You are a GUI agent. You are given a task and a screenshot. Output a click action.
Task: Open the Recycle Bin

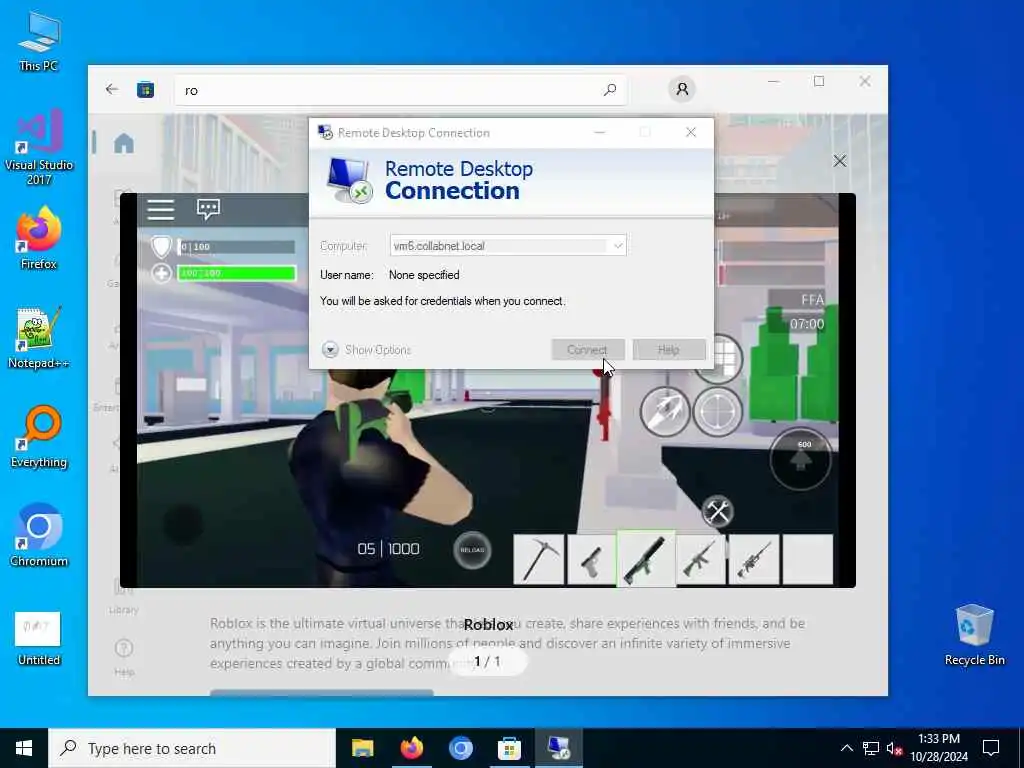click(974, 635)
